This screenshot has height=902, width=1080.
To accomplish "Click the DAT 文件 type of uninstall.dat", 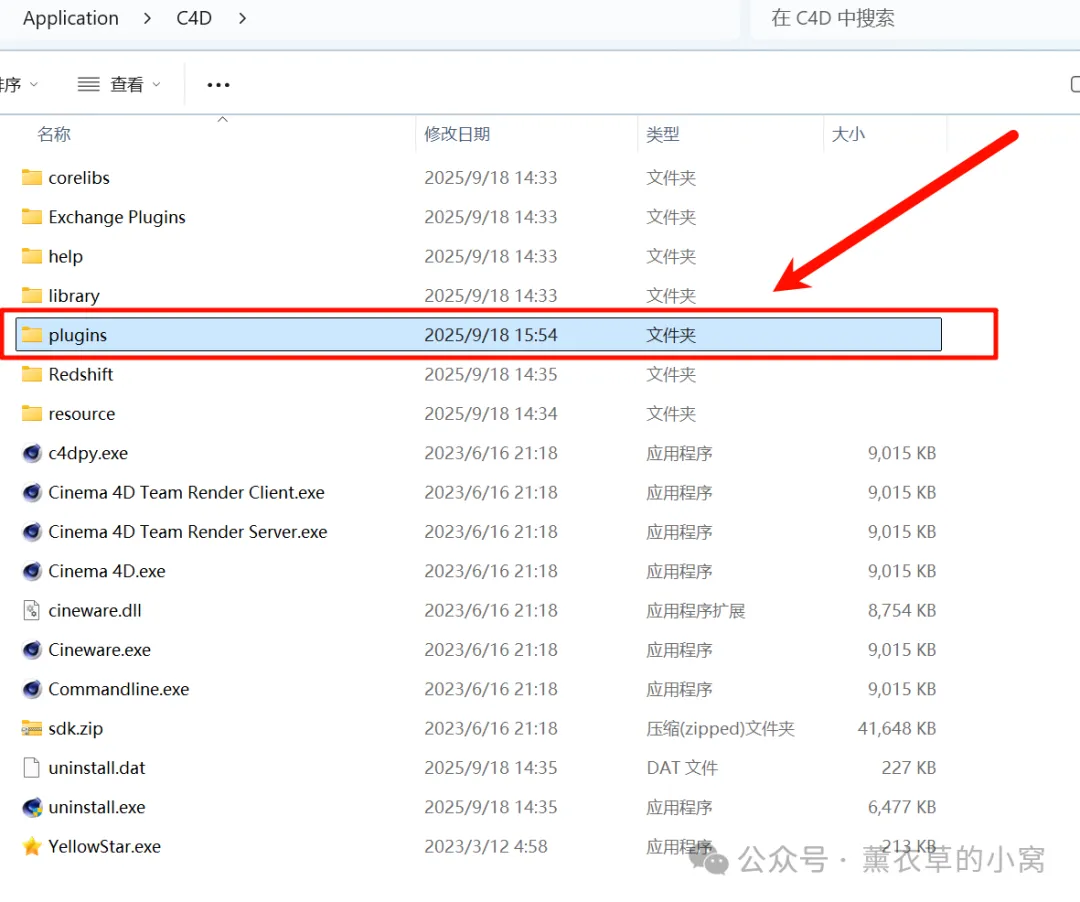I will (683, 767).
